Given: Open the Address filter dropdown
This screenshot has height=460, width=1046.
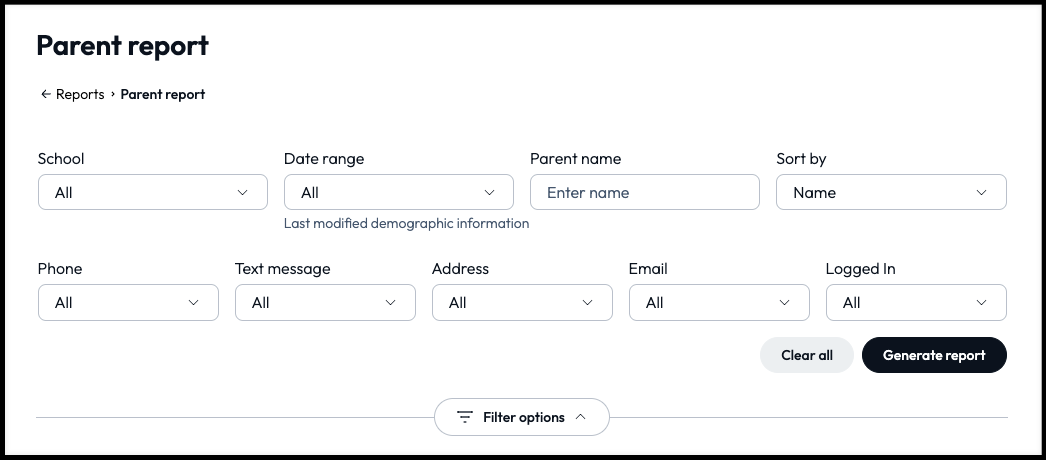Looking at the screenshot, I should 521,302.
